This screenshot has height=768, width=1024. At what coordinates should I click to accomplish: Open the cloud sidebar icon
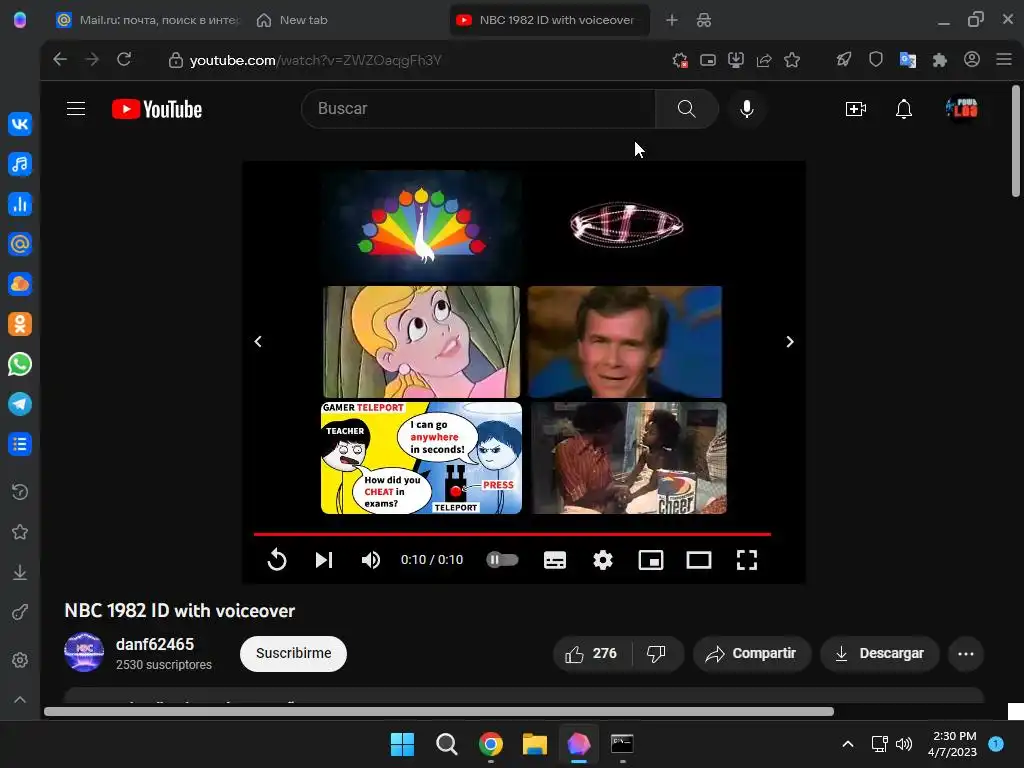click(20, 284)
